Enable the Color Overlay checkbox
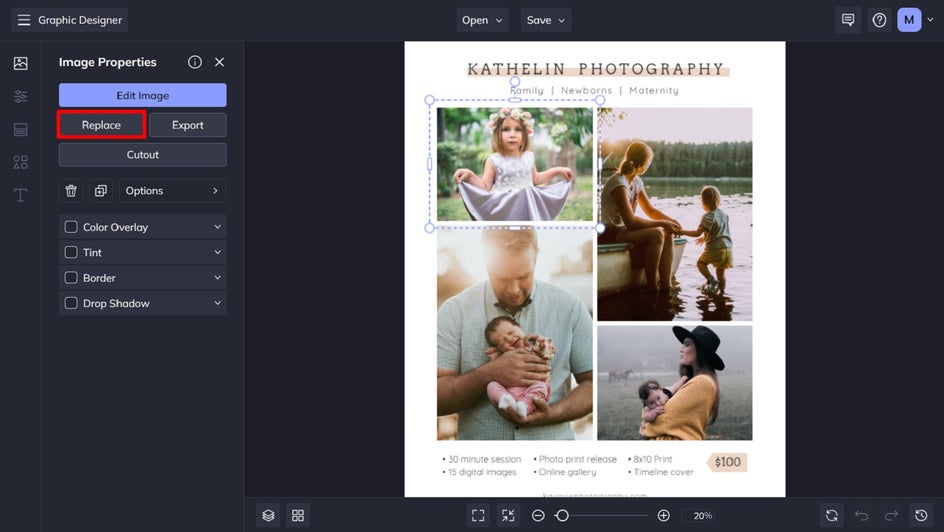Image resolution: width=944 pixels, height=532 pixels. [x=71, y=227]
